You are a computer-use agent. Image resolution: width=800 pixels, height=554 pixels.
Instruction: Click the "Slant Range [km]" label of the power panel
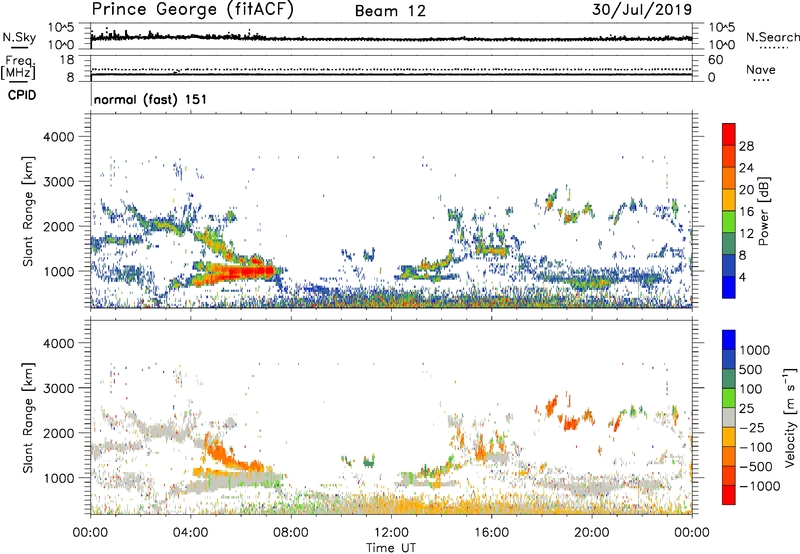tap(28, 211)
